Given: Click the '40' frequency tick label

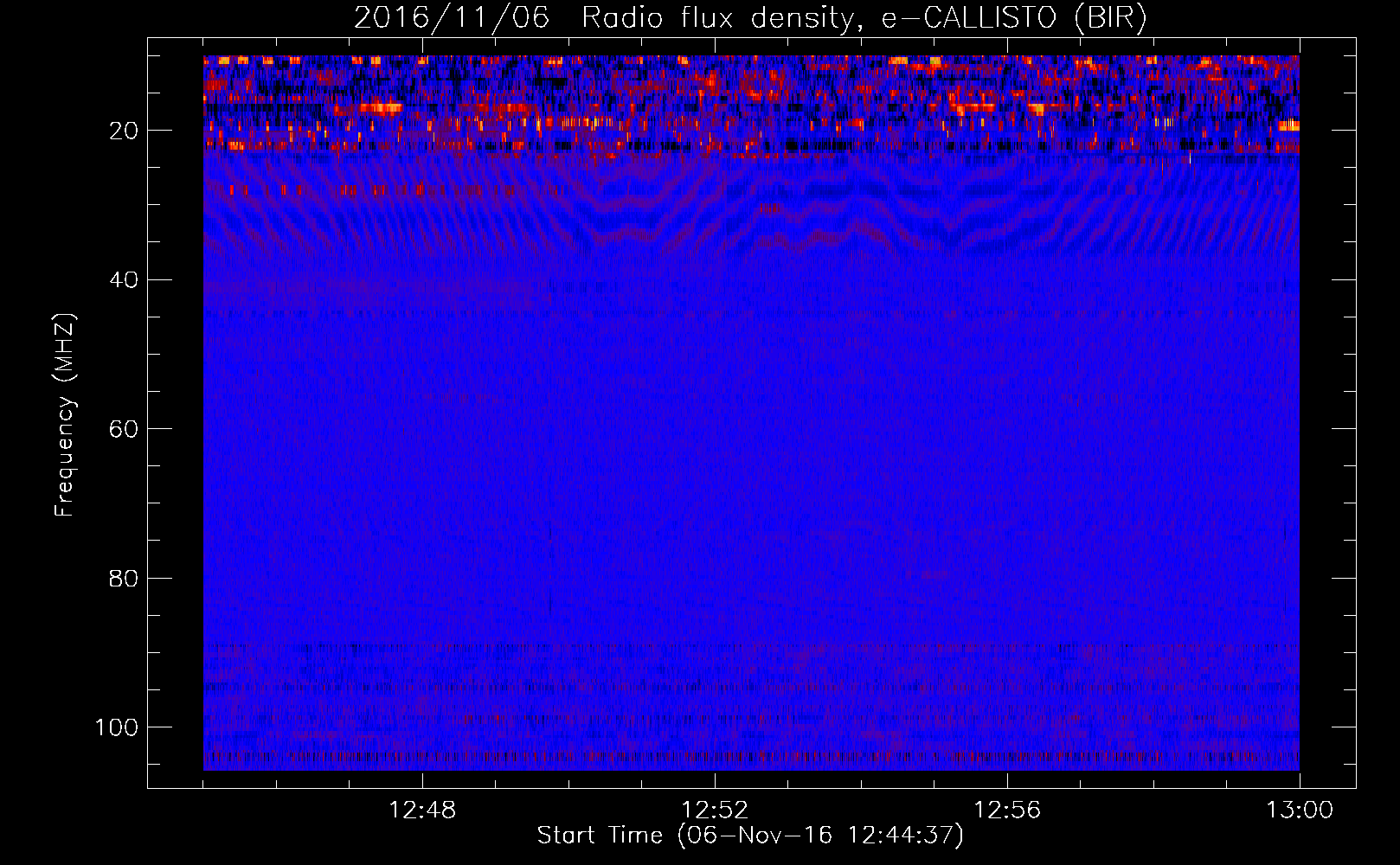Looking at the screenshot, I should (123, 279).
